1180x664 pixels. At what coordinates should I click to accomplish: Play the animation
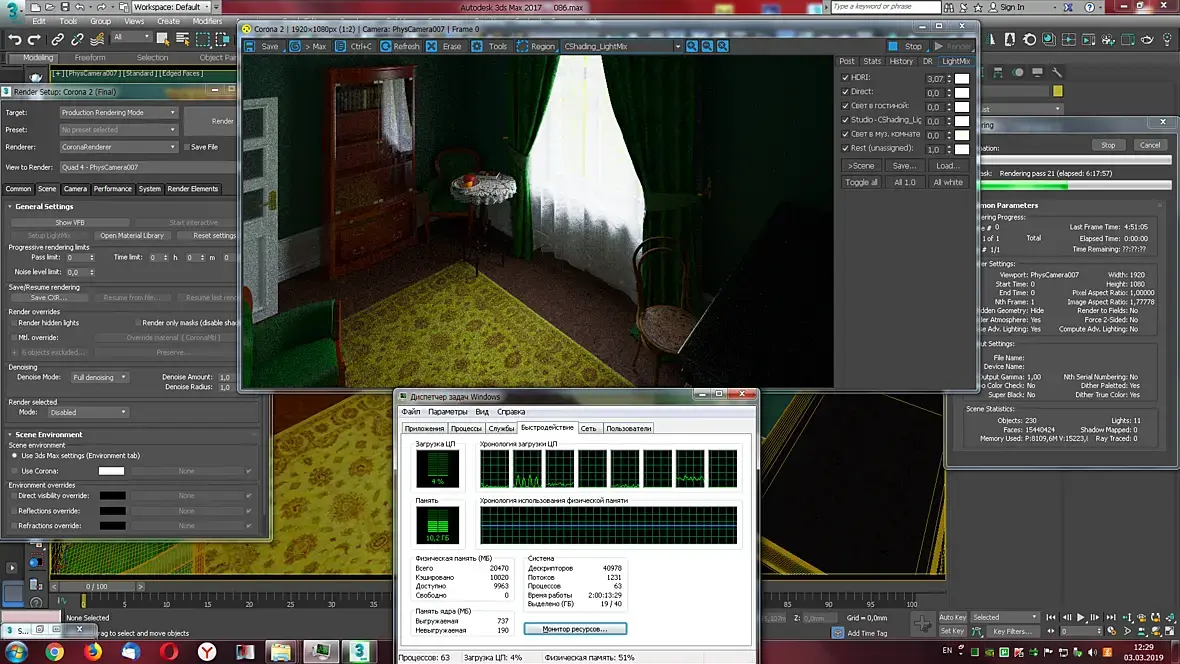1081,617
